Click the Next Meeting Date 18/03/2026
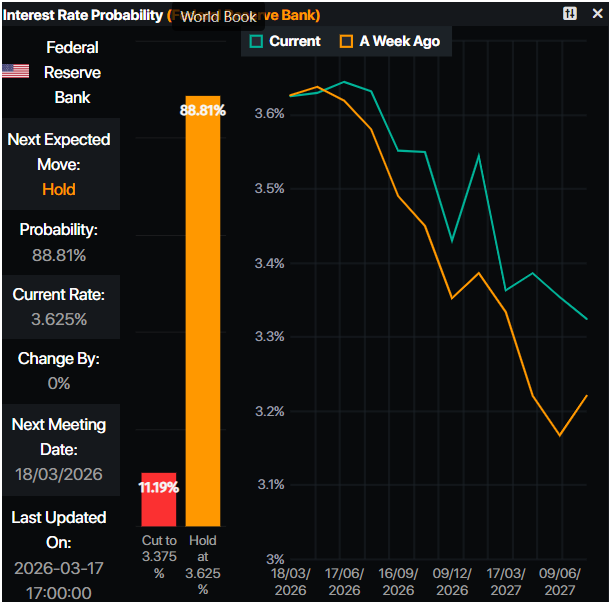Screen dimensions: 611x604 coord(59,473)
